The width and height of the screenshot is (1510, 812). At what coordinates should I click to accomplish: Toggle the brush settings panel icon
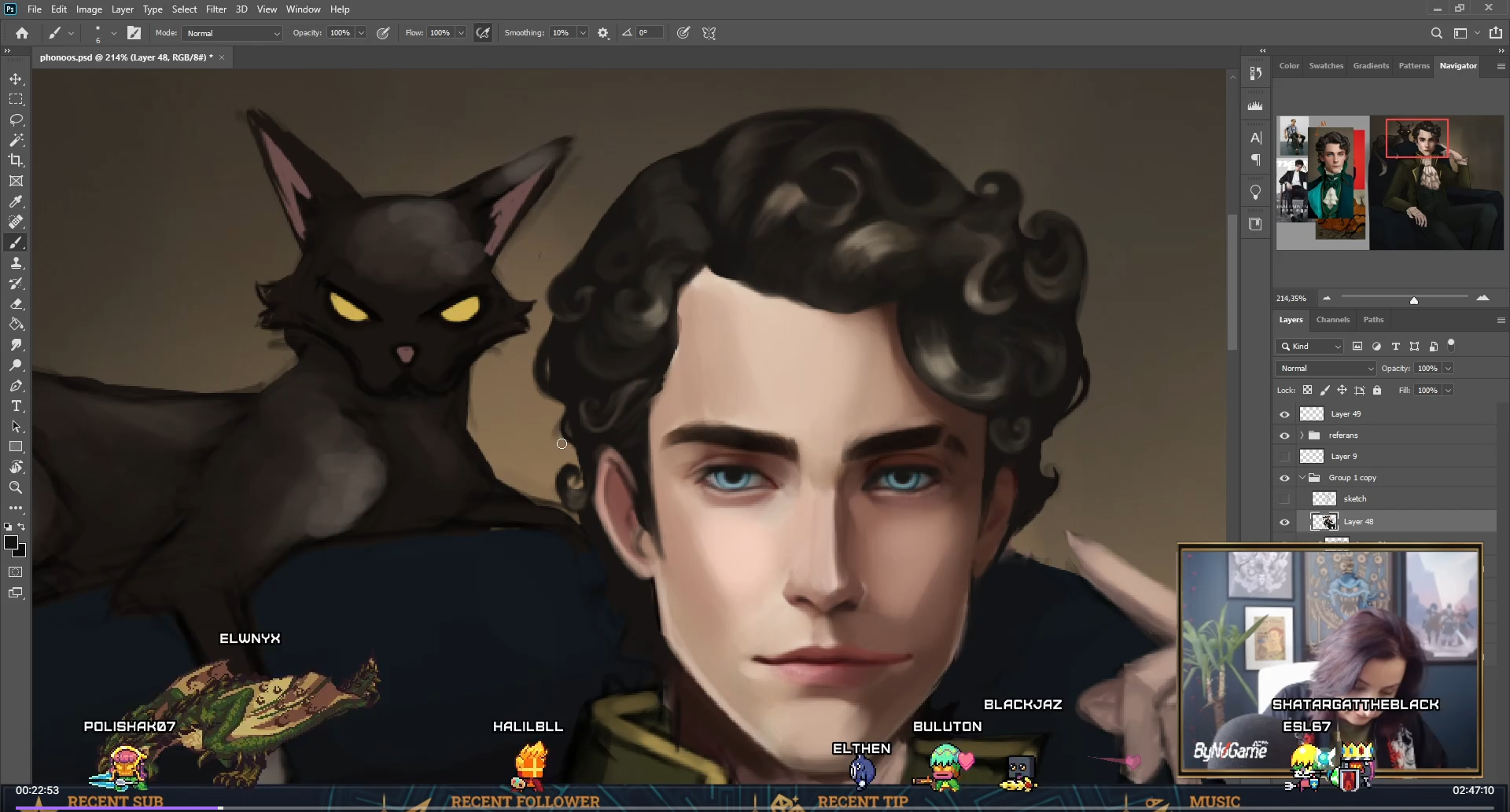[x=134, y=33]
